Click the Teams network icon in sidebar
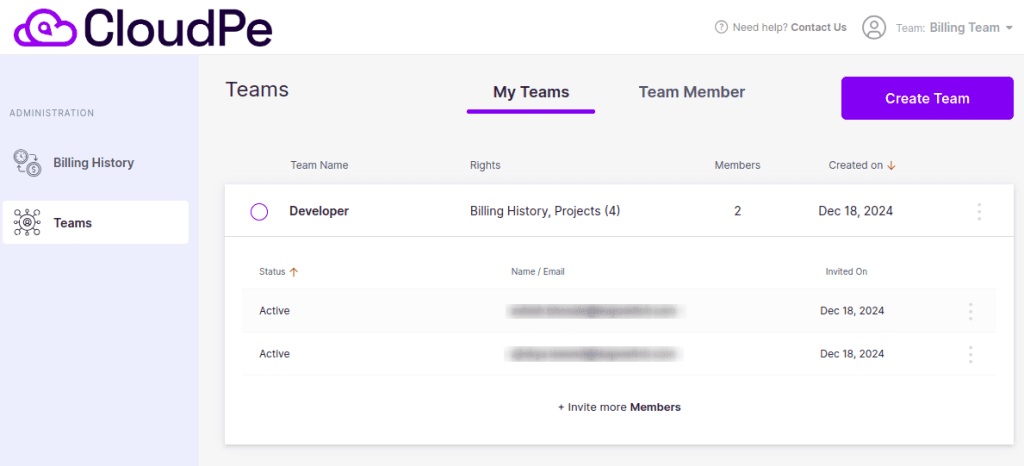The image size is (1024, 466). (x=27, y=223)
